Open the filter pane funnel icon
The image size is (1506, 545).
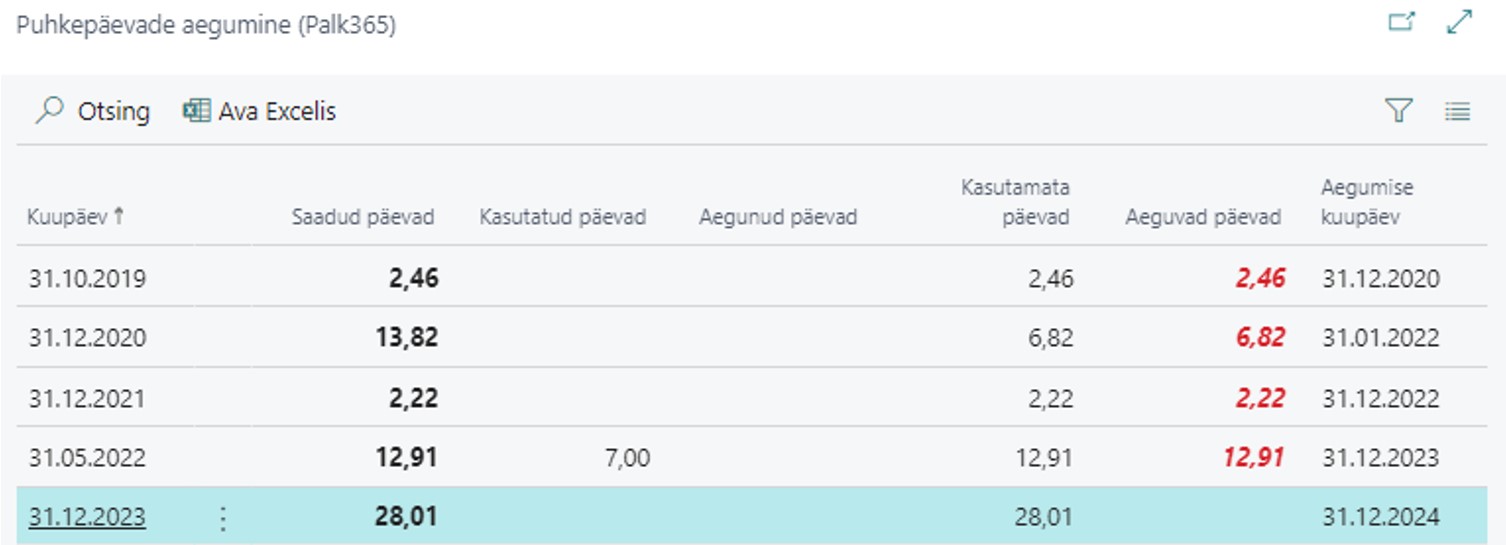pyautogui.click(x=1399, y=110)
